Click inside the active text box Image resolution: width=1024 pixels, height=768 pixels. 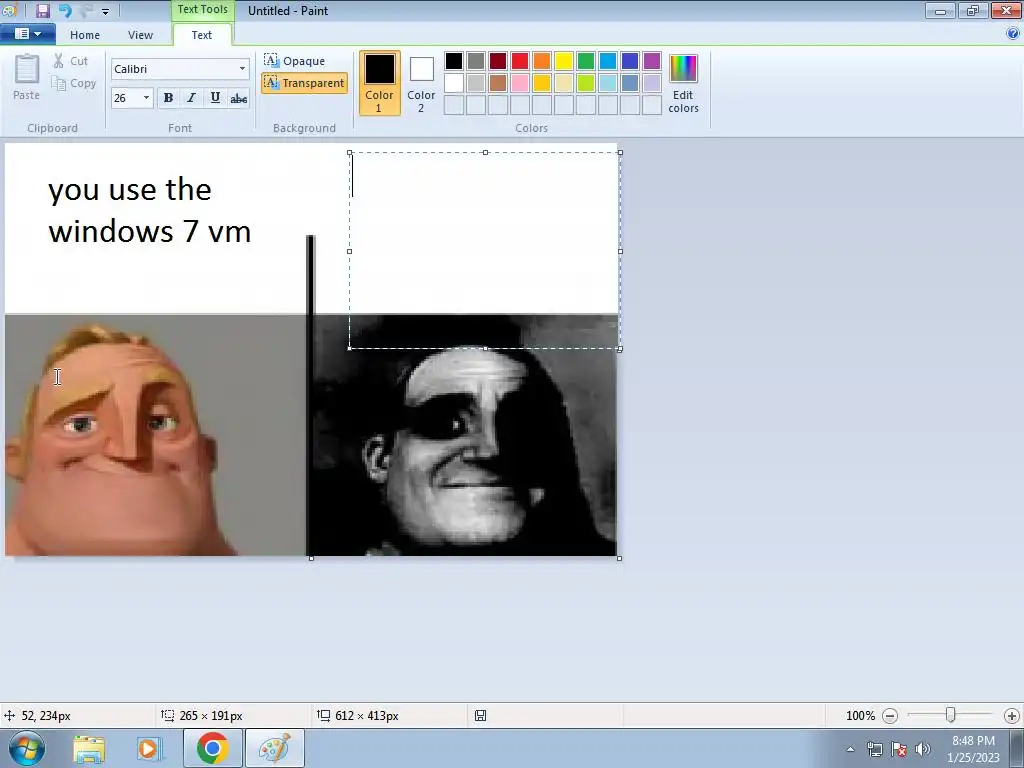(485, 251)
